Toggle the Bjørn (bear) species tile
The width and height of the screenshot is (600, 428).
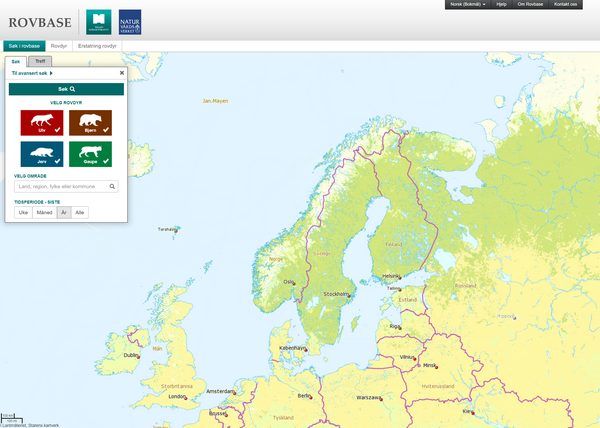click(x=90, y=123)
